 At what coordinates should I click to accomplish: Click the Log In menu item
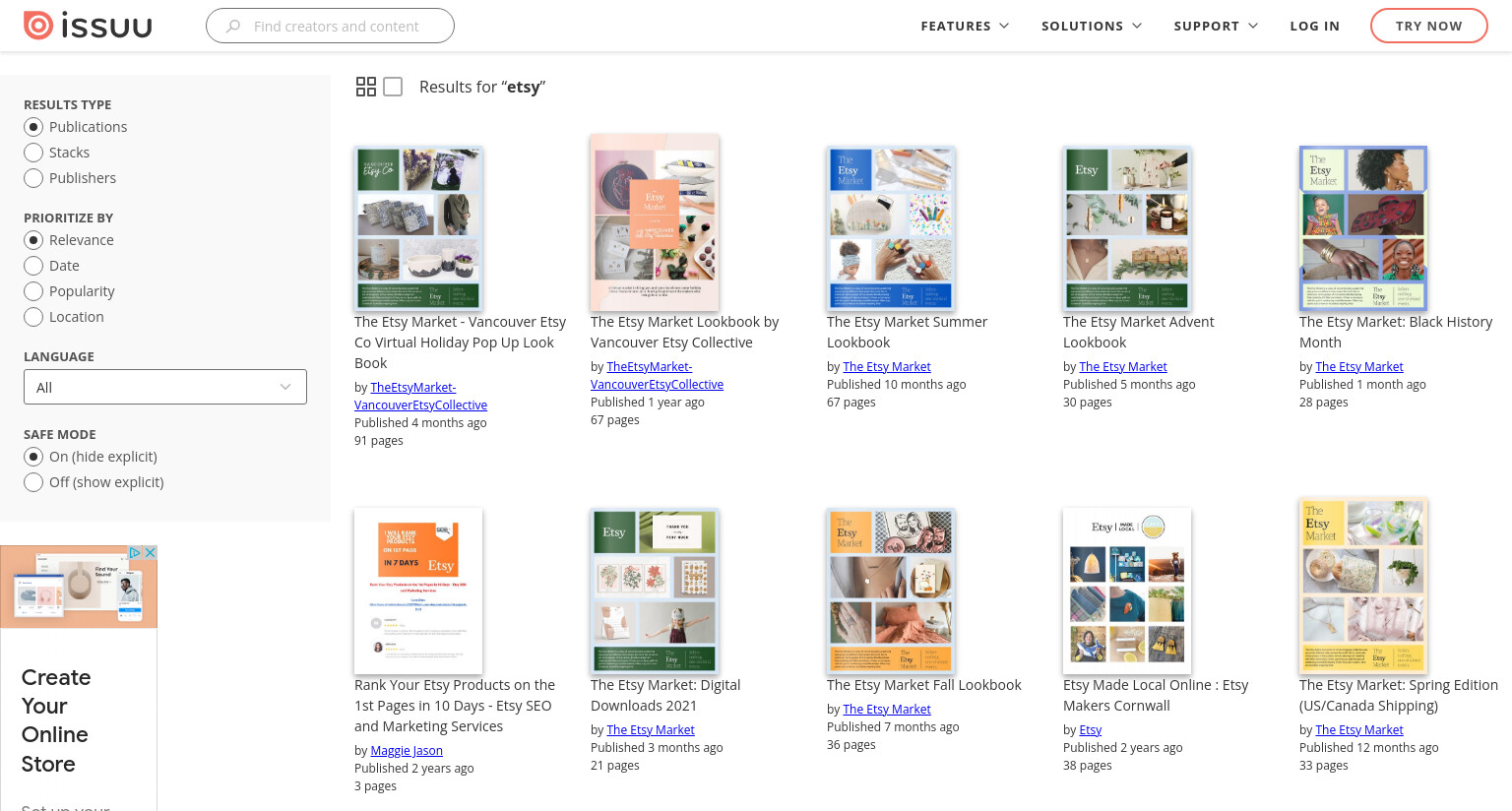pos(1314,27)
